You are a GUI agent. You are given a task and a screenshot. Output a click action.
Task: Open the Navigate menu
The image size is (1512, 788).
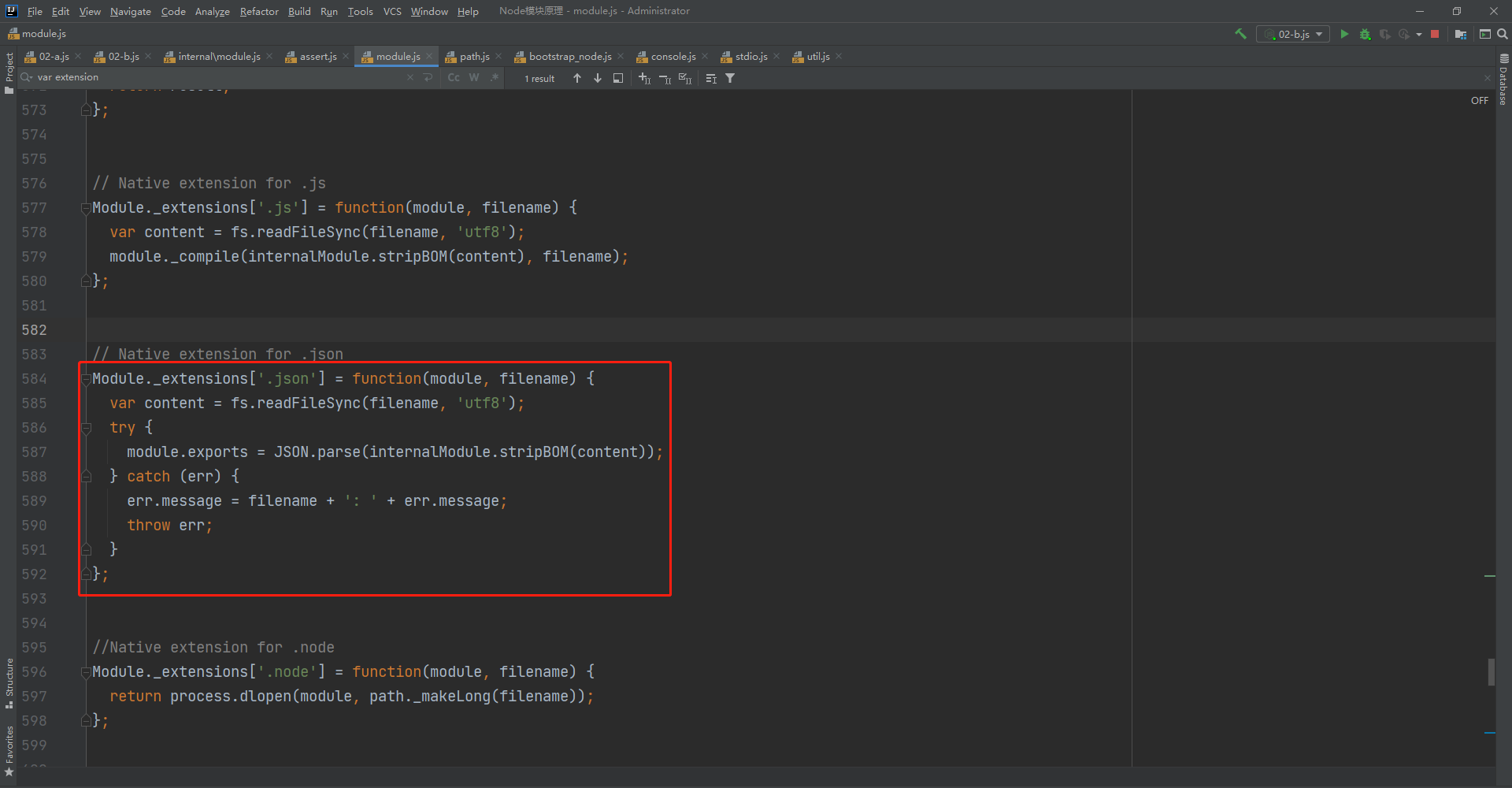(x=130, y=11)
